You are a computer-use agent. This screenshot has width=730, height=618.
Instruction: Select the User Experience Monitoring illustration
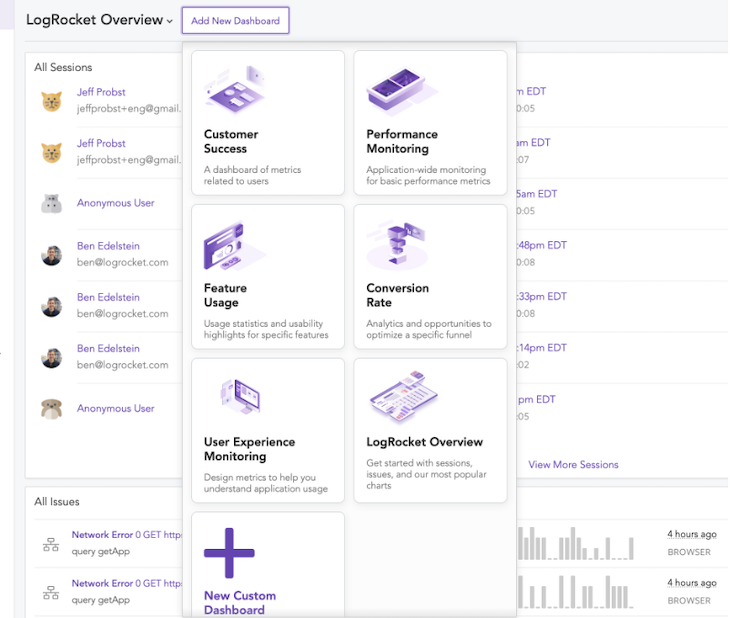241,397
